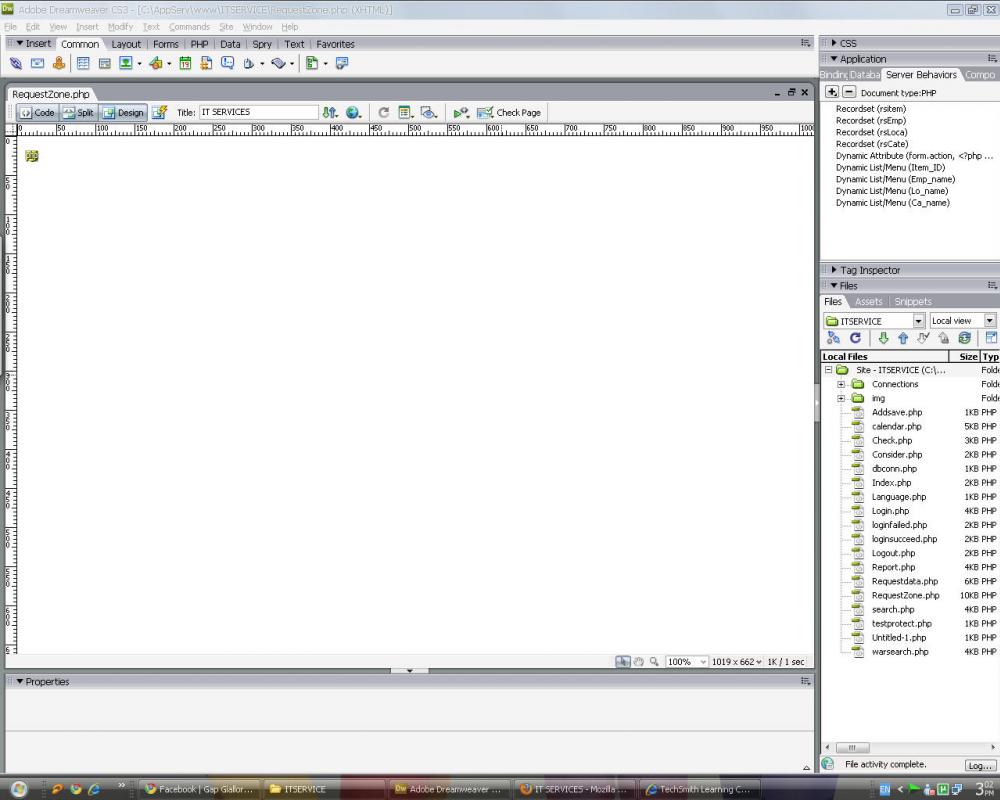Viewport: 1000px width, 800px height.
Task: Click the Hyperlink insert icon
Action: click(16, 63)
